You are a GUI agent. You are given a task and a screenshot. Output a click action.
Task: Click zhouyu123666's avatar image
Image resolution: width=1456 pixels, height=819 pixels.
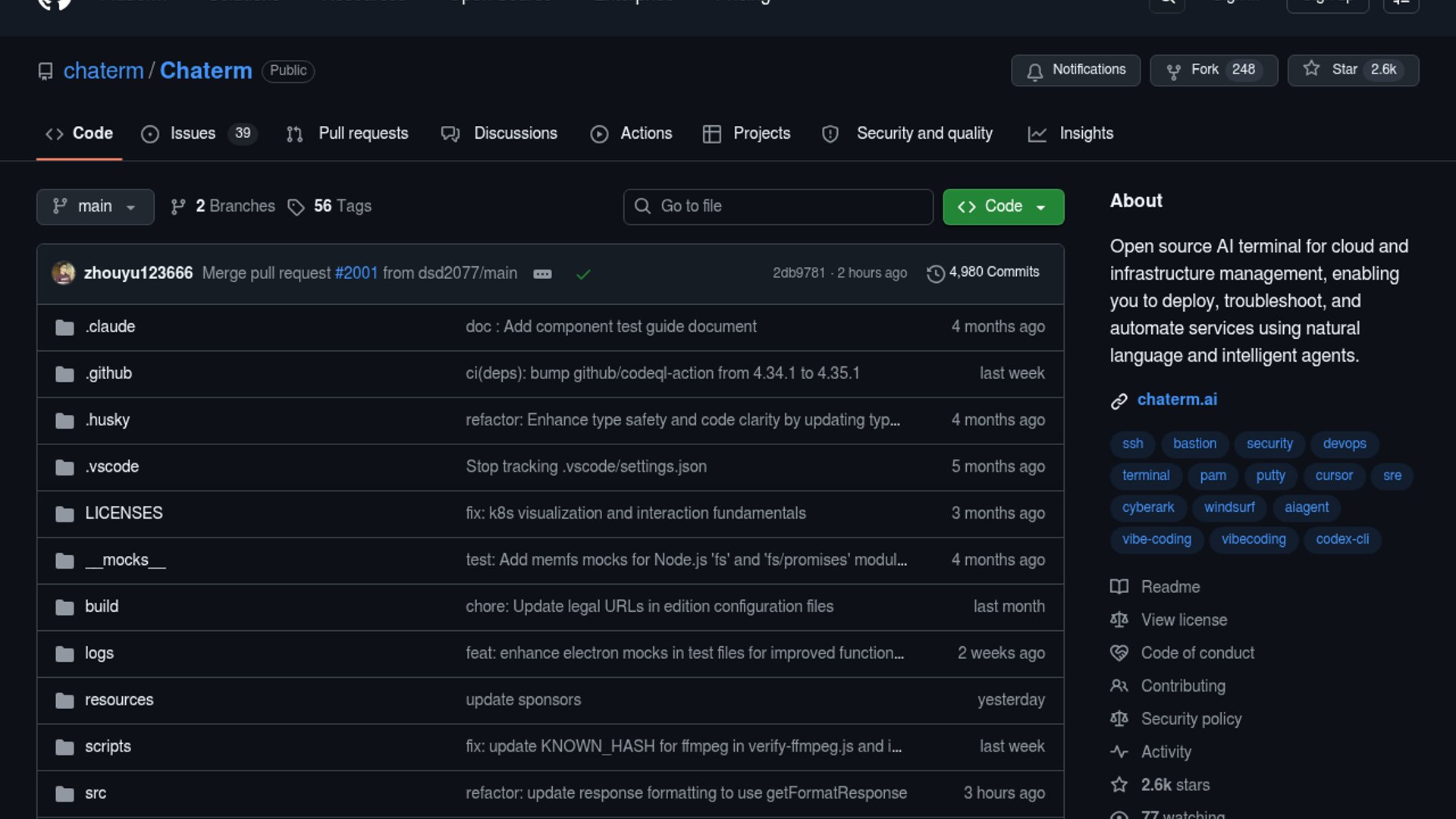[64, 273]
